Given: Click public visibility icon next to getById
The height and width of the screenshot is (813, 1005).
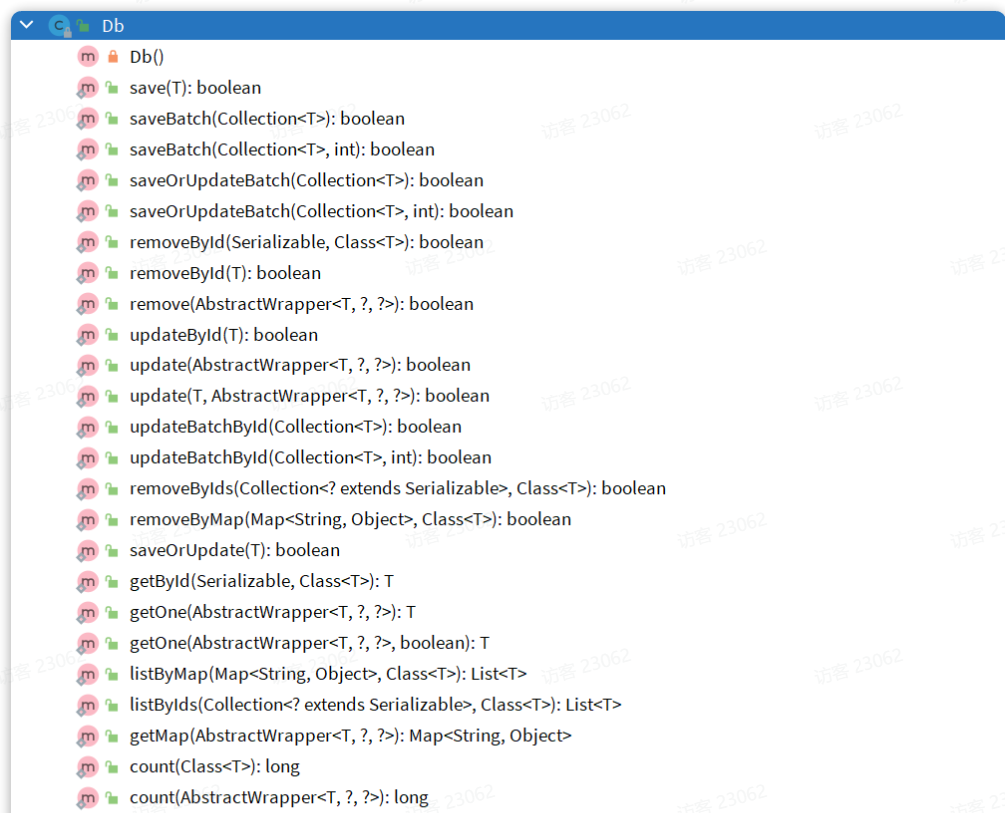Looking at the screenshot, I should [x=112, y=581].
